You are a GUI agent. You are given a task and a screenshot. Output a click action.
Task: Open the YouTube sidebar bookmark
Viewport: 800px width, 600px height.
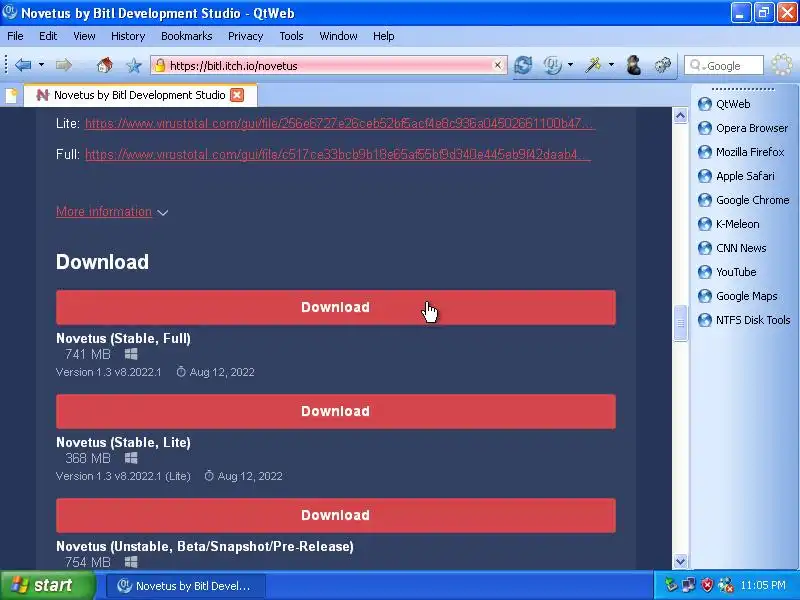tap(727, 272)
